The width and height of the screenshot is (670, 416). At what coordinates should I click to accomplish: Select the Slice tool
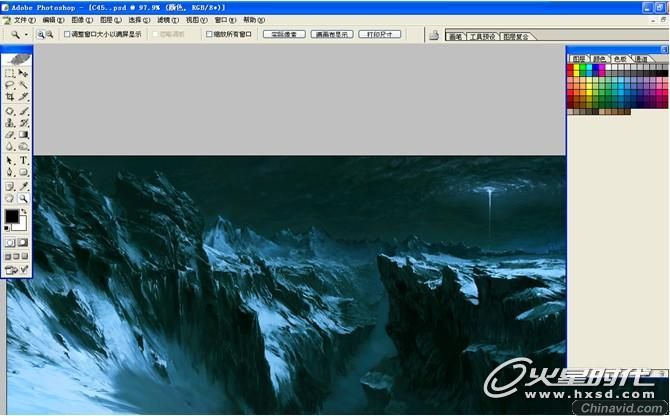point(24,97)
